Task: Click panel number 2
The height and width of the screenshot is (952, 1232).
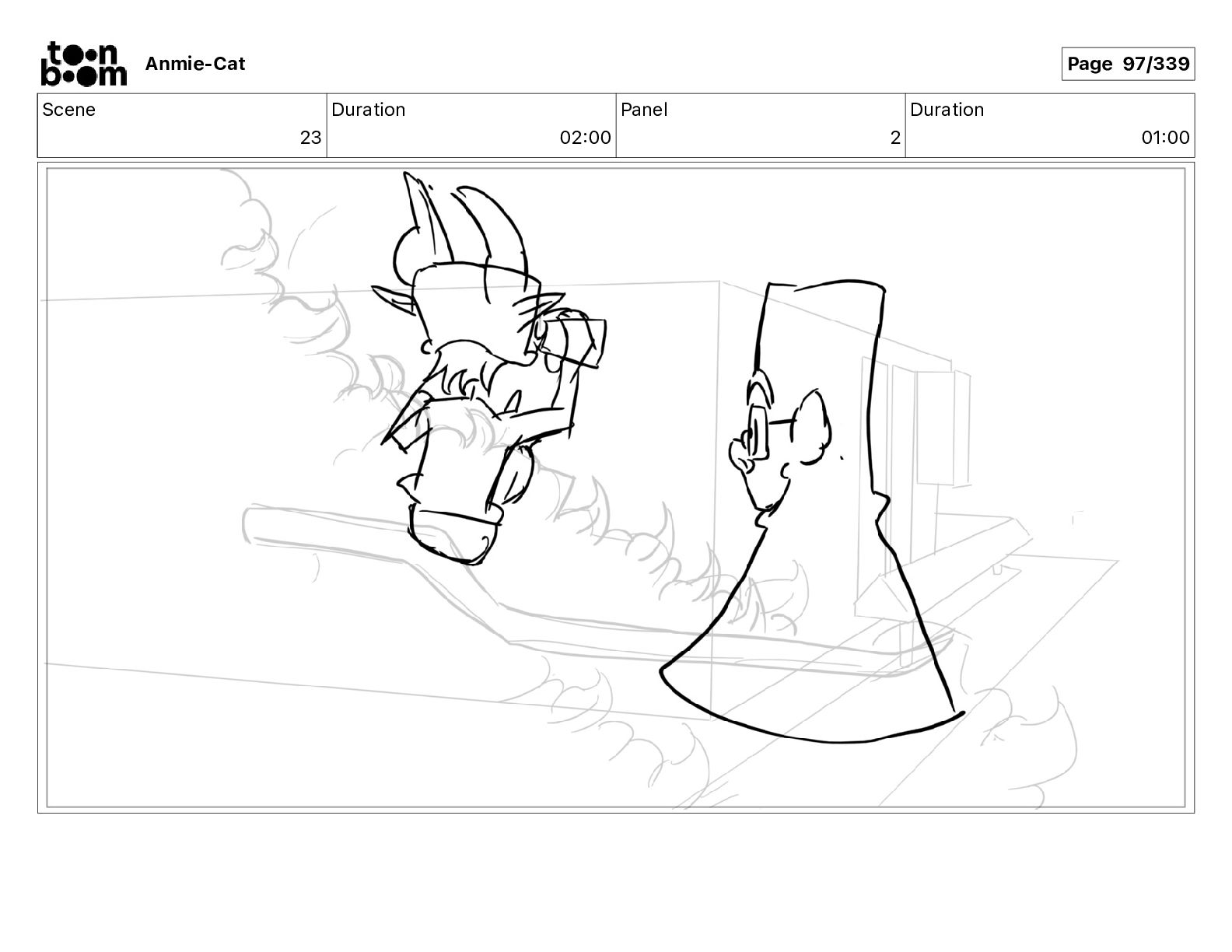Action: (895, 138)
